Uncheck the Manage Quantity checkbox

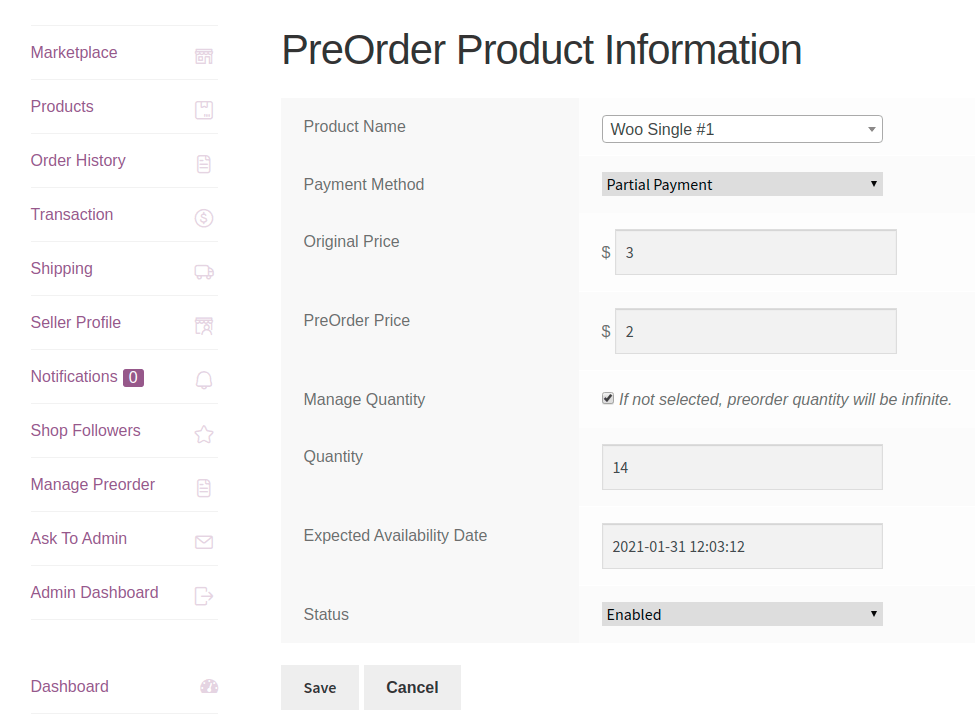[x=607, y=397]
